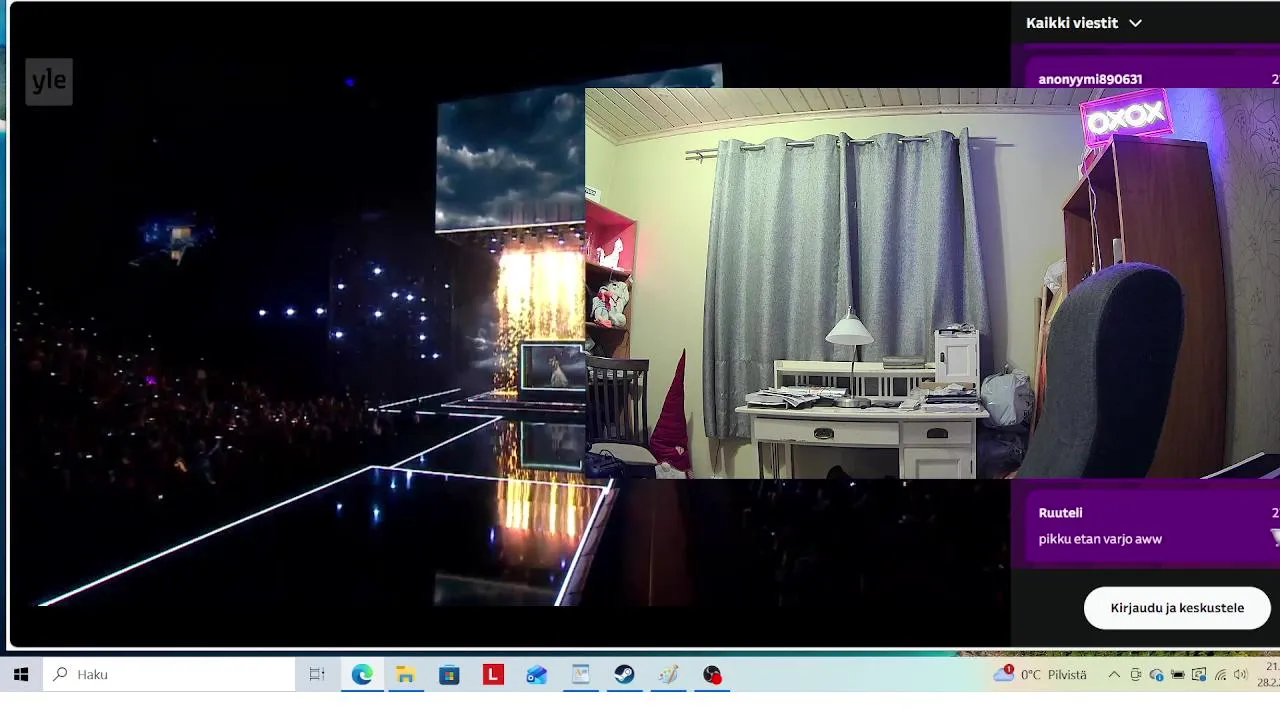The image size is (1280, 720).
Task: Open Steam from the taskbar
Action: pyautogui.click(x=624, y=675)
